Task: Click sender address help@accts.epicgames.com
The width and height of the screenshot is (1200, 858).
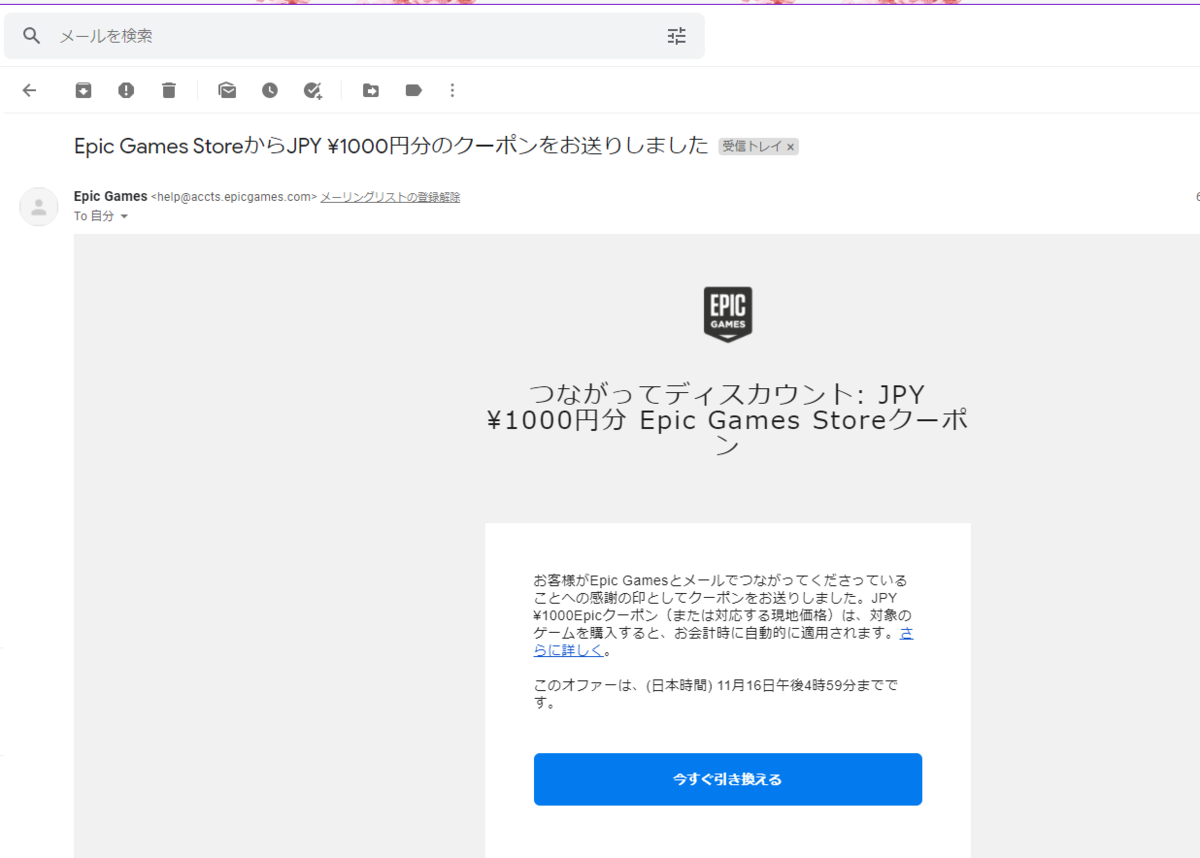Action: point(234,197)
